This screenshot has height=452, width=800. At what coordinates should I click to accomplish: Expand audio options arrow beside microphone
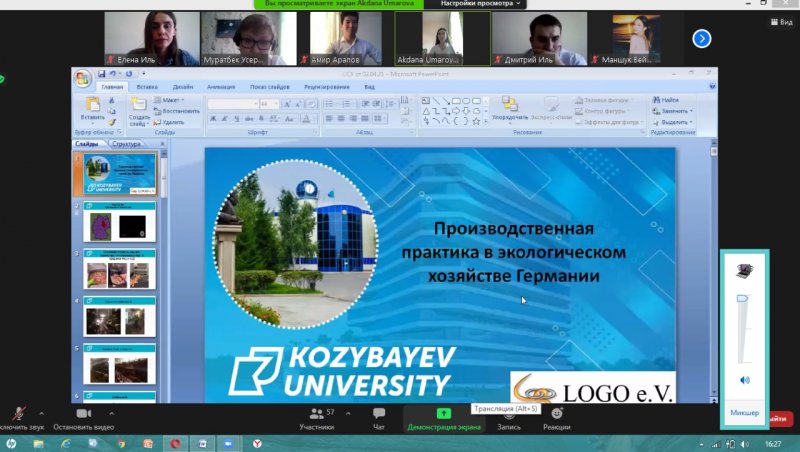pyautogui.click(x=41, y=413)
